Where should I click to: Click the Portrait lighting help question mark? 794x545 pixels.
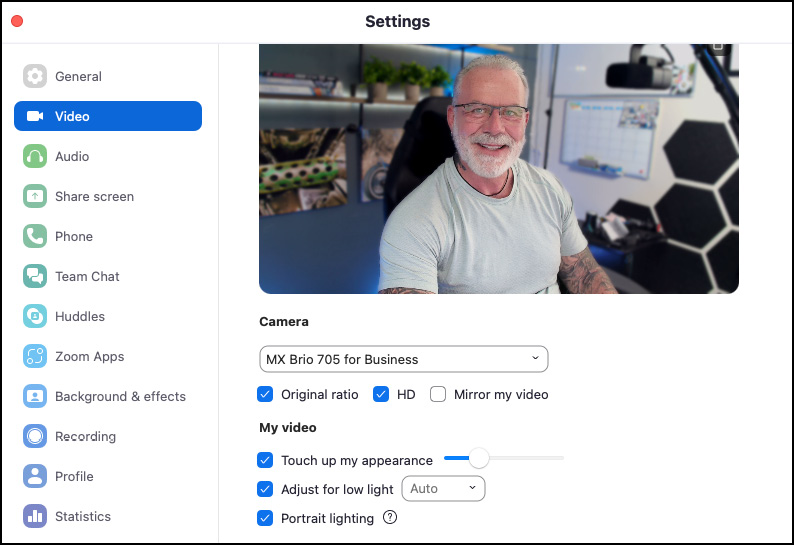pyautogui.click(x=390, y=517)
